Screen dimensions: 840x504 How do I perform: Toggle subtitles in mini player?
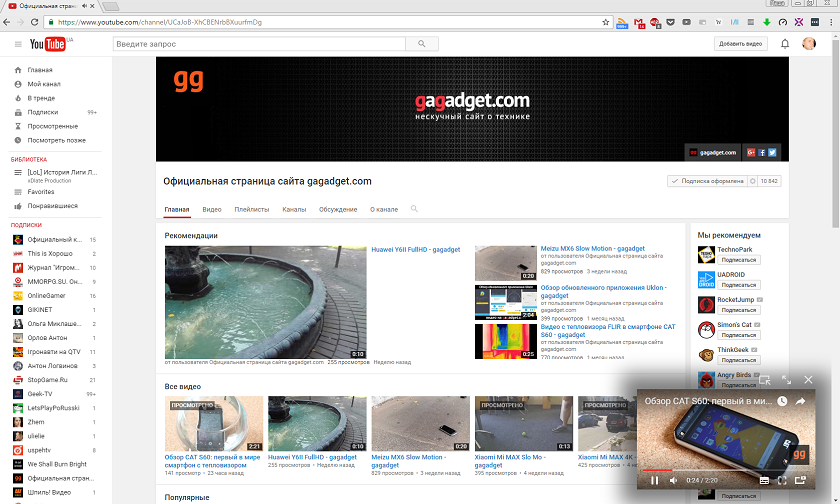coord(764,480)
